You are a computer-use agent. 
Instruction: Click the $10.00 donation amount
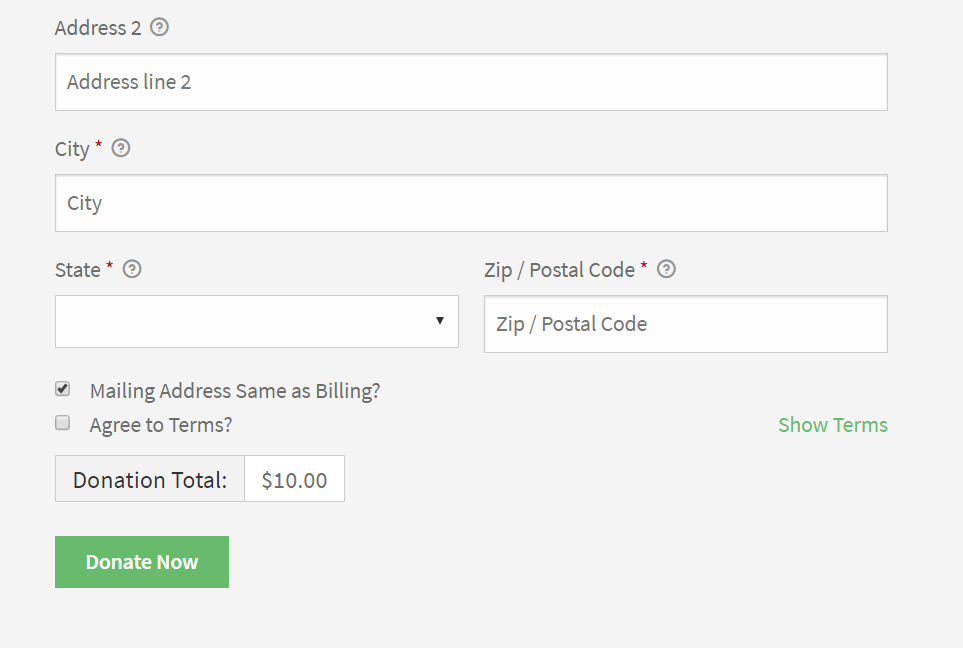(294, 478)
